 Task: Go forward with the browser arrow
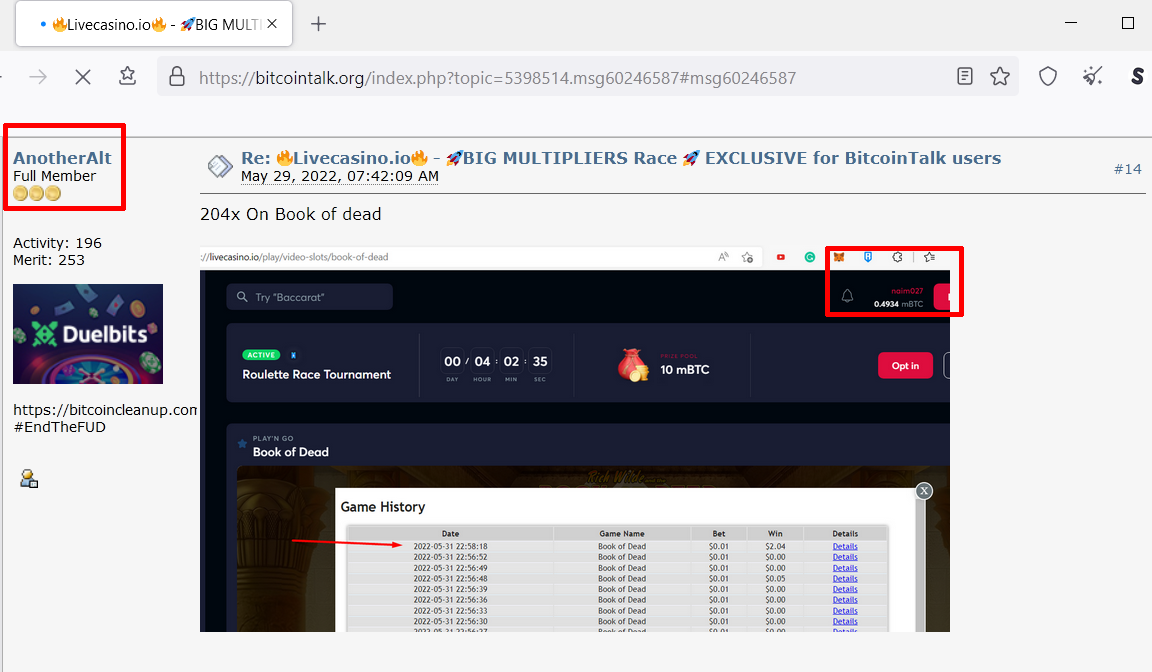pyautogui.click(x=38, y=76)
